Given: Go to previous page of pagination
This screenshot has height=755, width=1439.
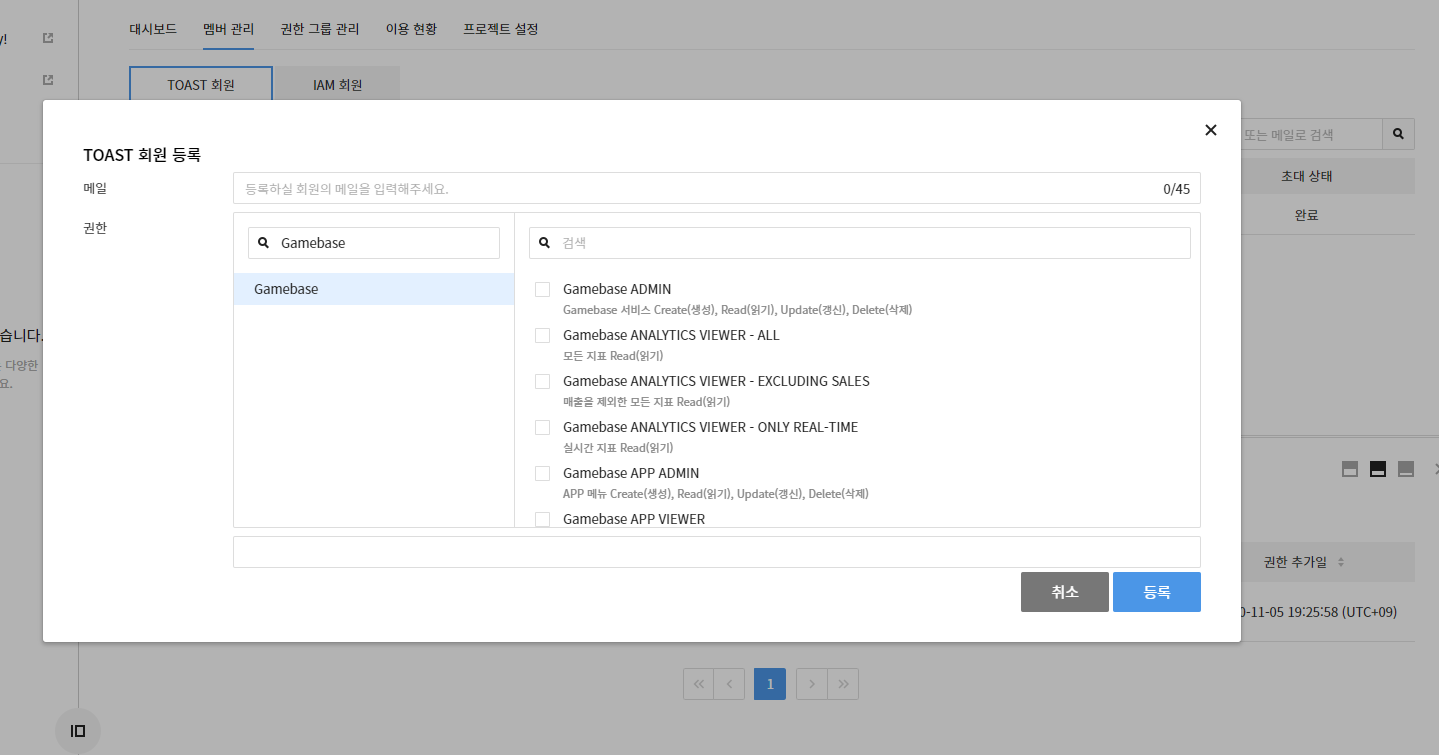Looking at the screenshot, I should [x=729, y=684].
